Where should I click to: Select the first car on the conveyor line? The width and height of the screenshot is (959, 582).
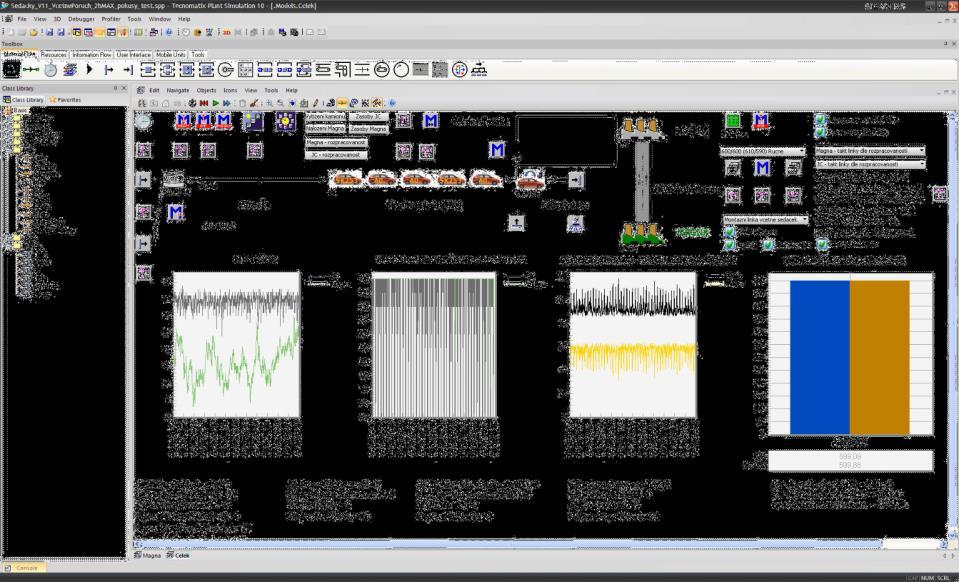click(346, 179)
